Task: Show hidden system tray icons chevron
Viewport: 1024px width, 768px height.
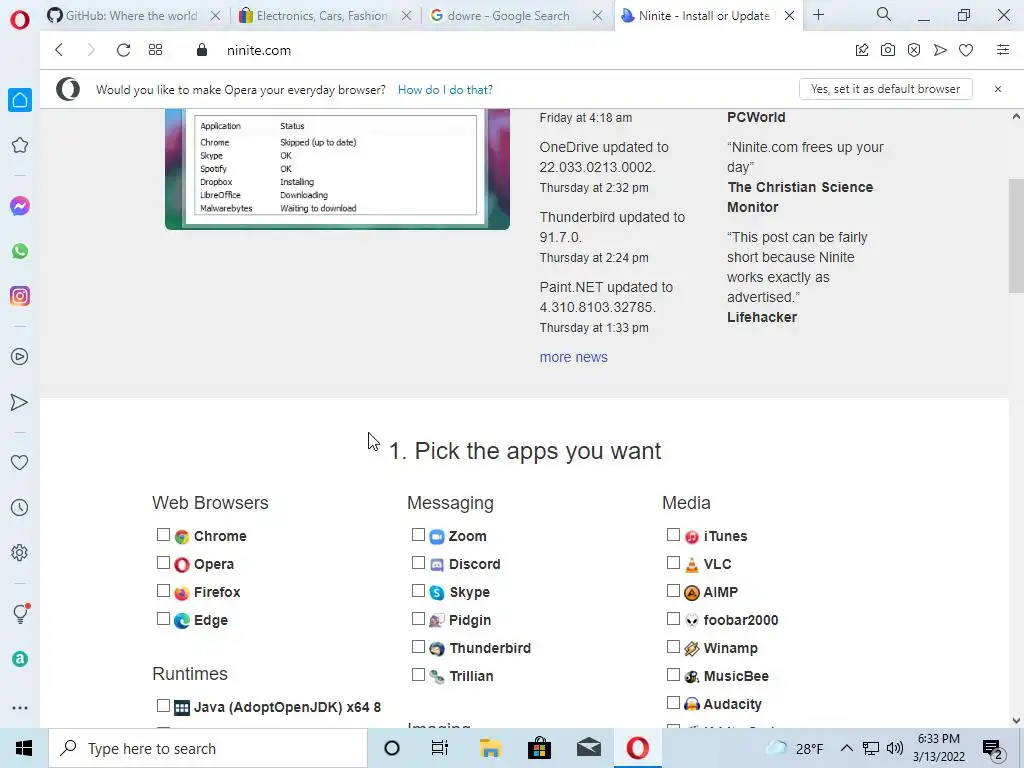Action: click(846, 748)
